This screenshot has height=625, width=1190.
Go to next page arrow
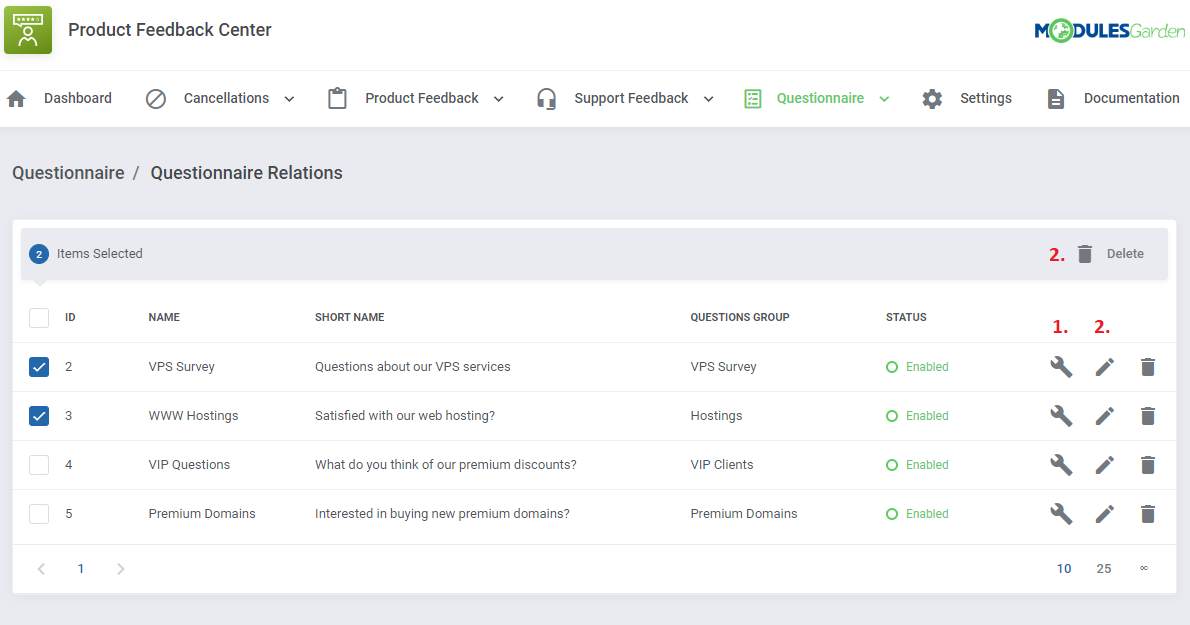[x=120, y=569]
